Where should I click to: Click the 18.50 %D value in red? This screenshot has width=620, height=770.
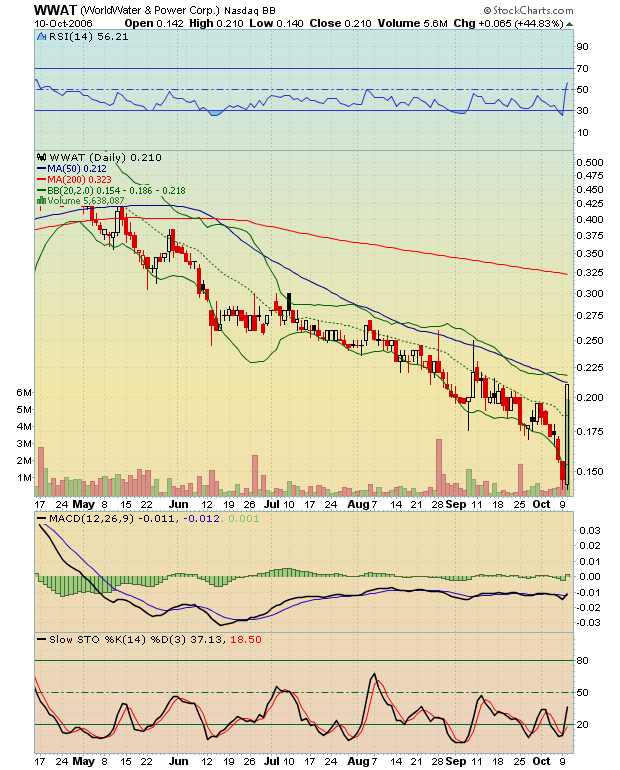click(246, 639)
